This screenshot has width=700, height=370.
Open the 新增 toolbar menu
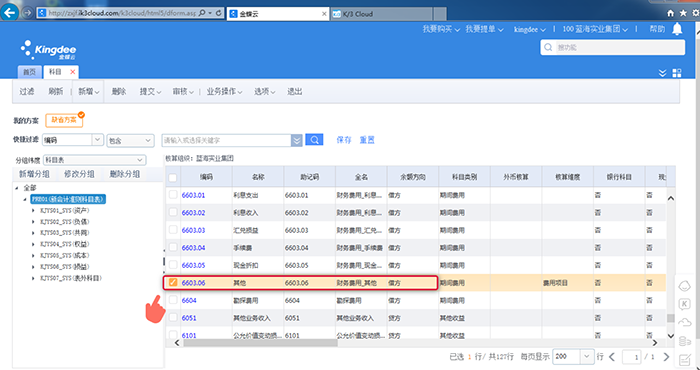88,91
